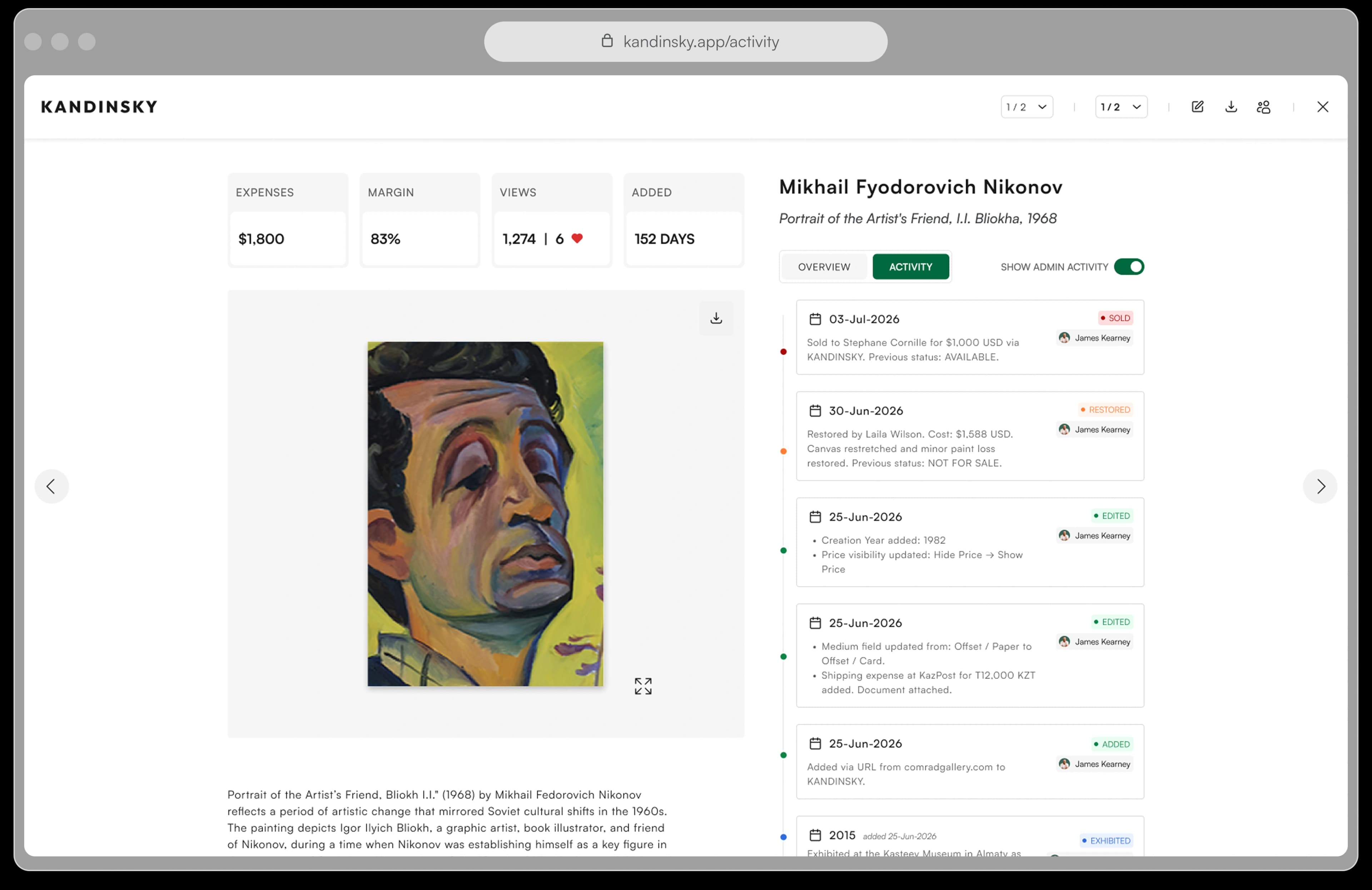This screenshot has width=1372, height=890.
Task: Click the edit pencil icon in header
Action: (x=1197, y=106)
